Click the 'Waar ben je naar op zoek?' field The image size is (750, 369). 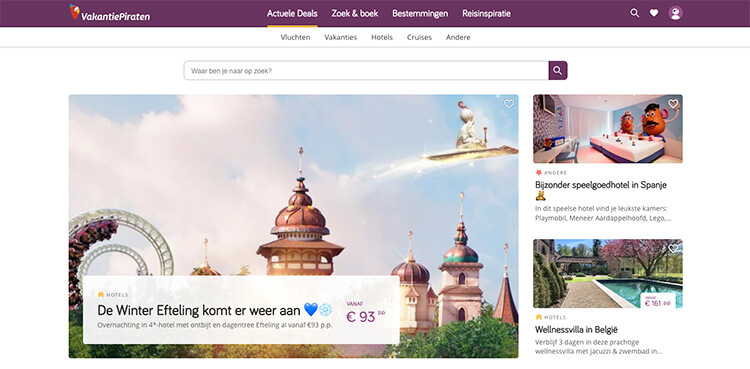click(x=366, y=70)
